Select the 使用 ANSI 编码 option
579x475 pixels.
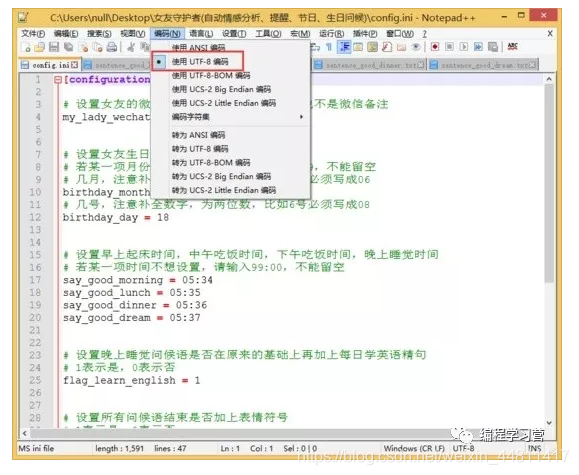(231, 48)
